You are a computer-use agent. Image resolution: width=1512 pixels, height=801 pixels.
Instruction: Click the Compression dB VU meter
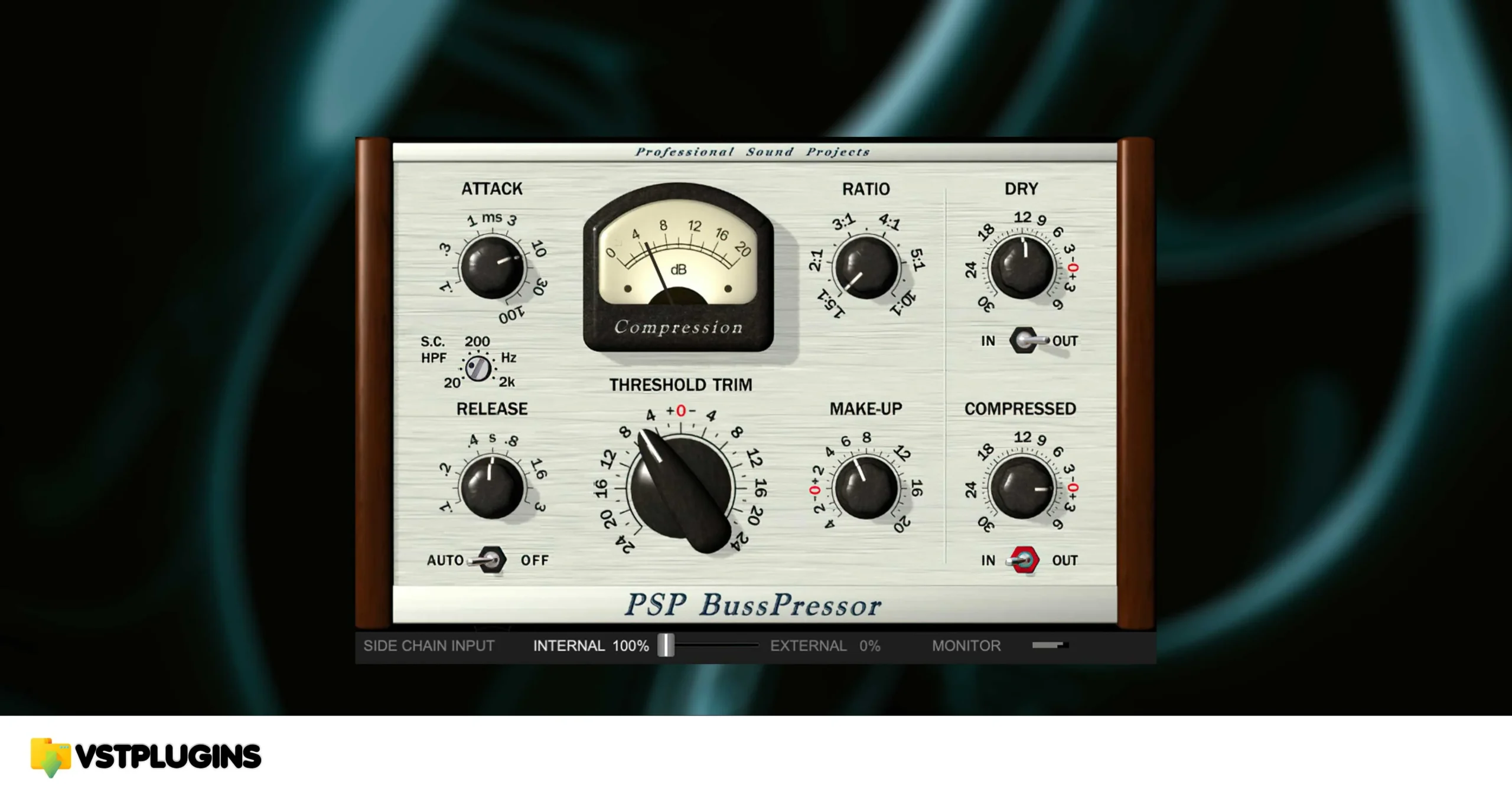point(679,269)
